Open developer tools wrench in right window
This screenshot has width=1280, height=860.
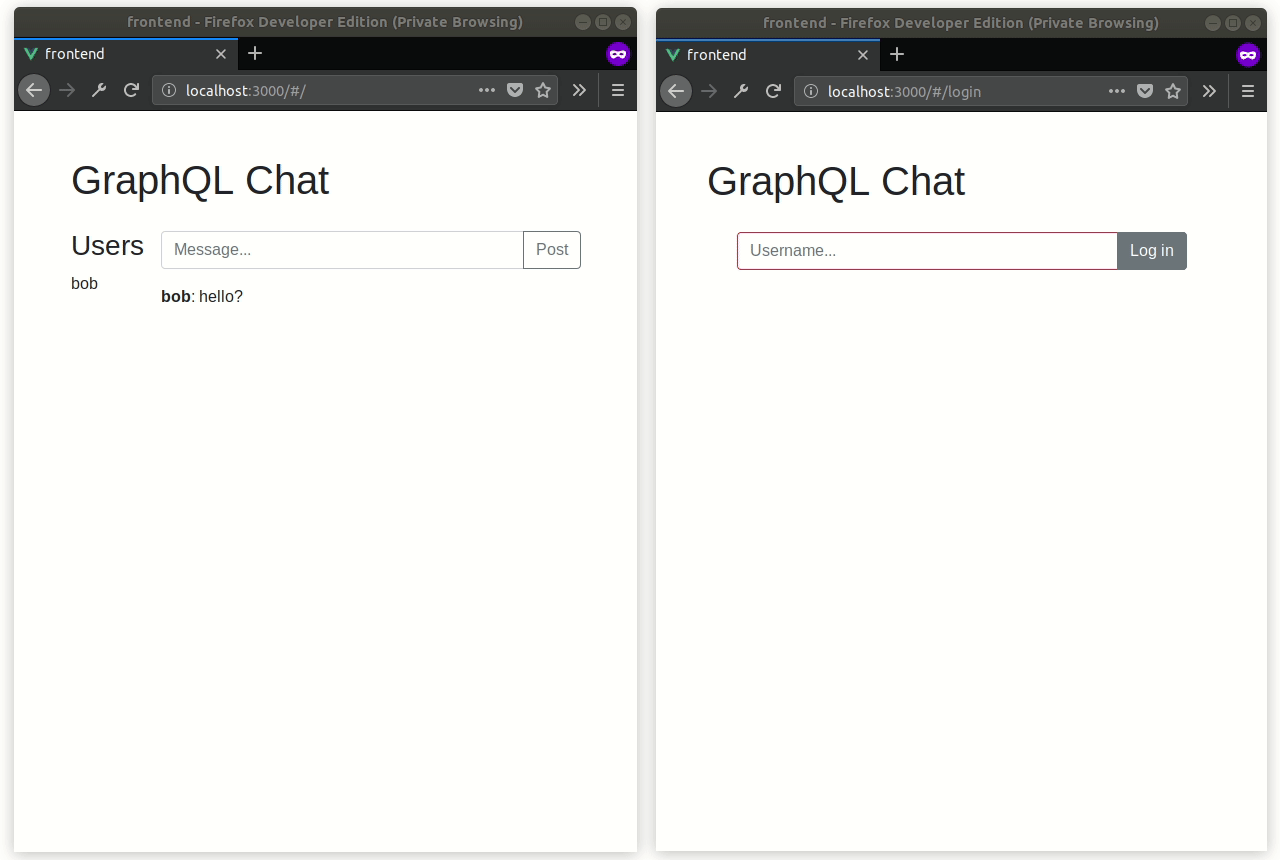(x=741, y=91)
